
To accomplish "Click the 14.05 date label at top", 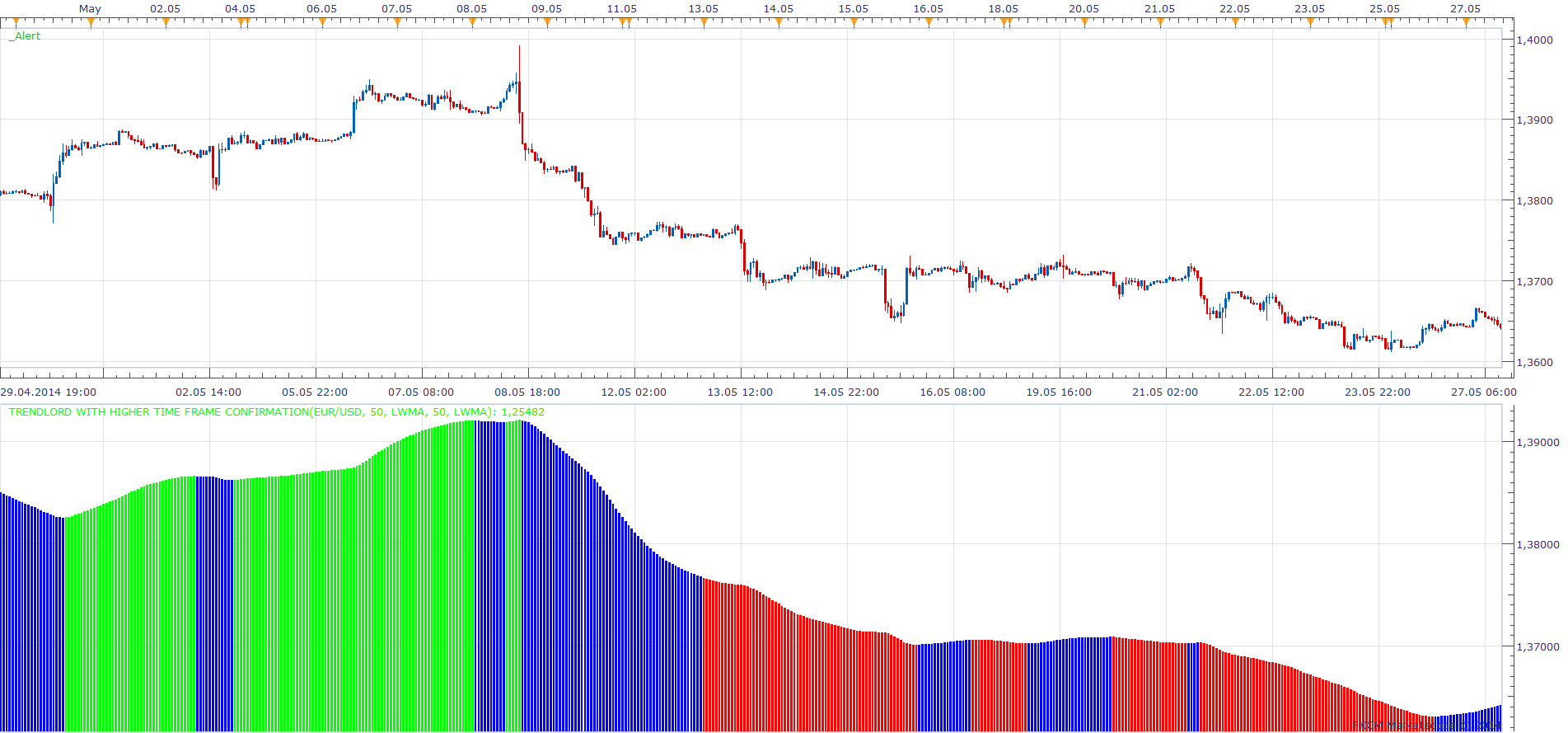I will (x=779, y=9).
